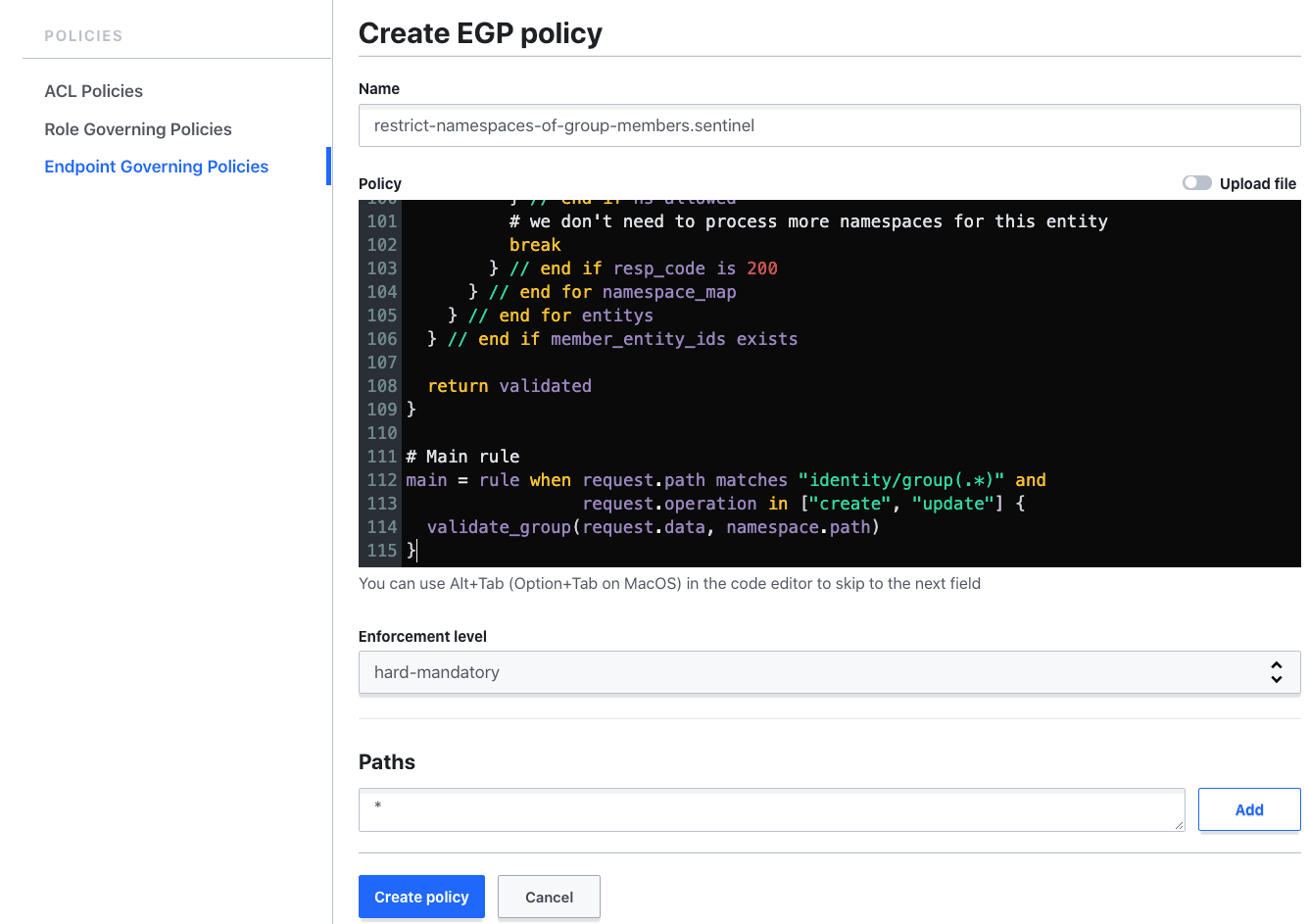Screen dimensions: 1309x924
Task: Toggle the Upload file switch
Action: coord(1196,183)
